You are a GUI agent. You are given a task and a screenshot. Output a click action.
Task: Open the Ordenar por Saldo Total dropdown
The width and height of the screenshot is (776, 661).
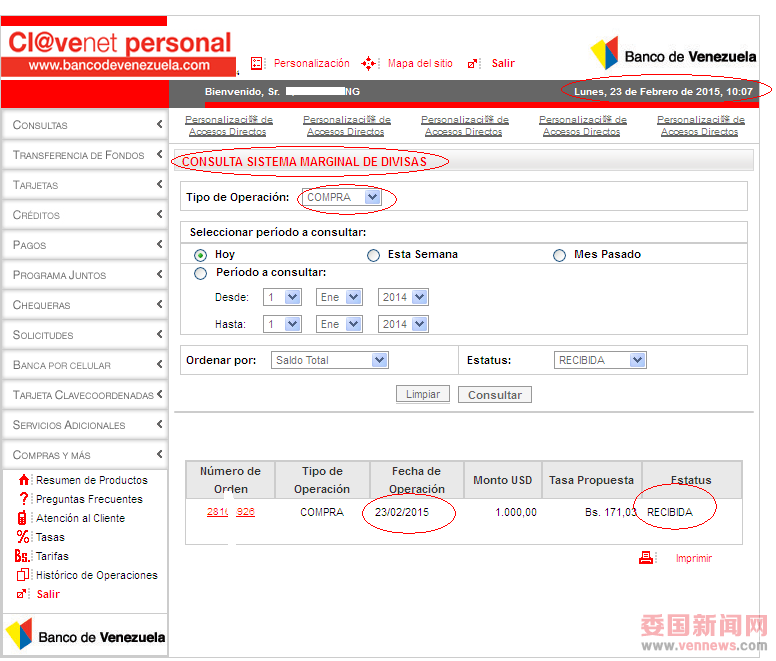[330, 360]
